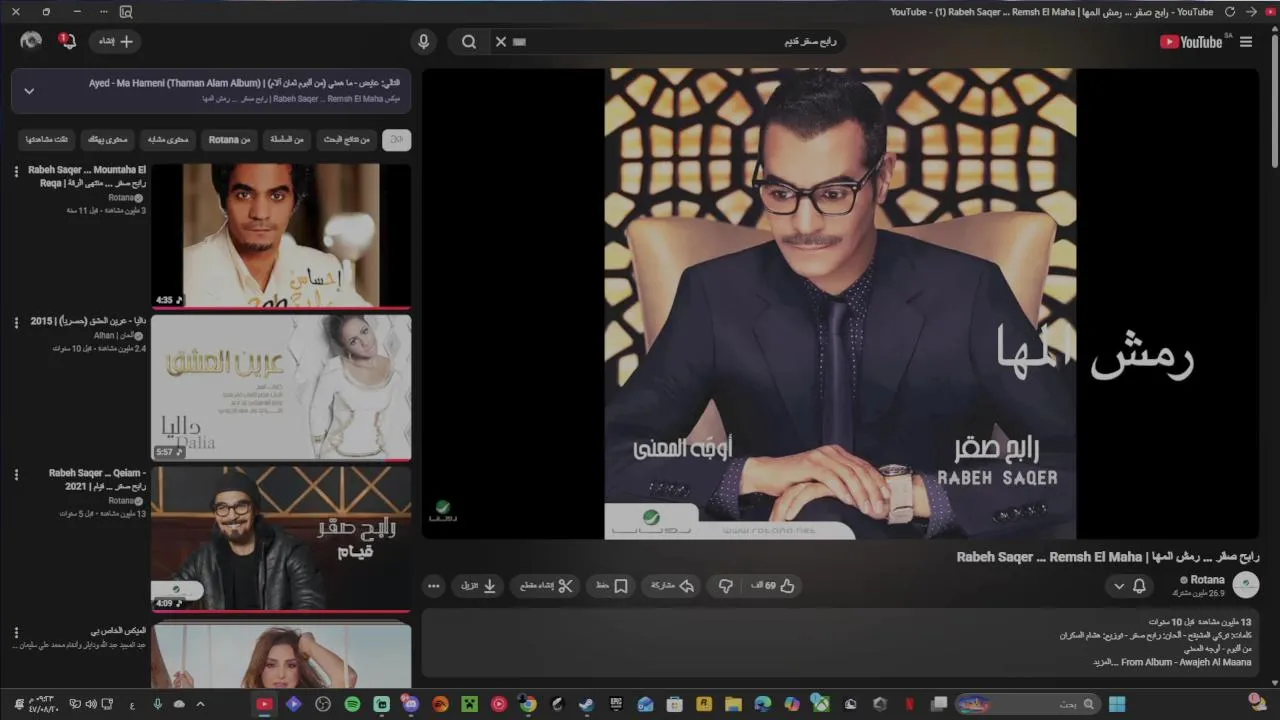Open the Rotana channel name link
The image size is (1280, 720).
point(1207,580)
